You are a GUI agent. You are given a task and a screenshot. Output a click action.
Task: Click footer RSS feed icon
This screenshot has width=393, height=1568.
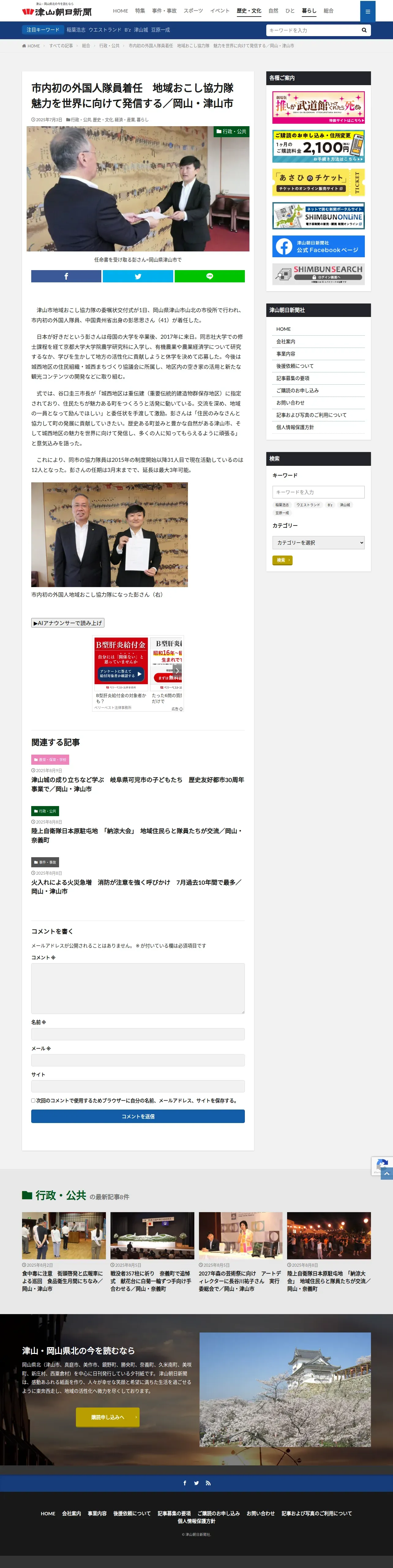(208, 1483)
